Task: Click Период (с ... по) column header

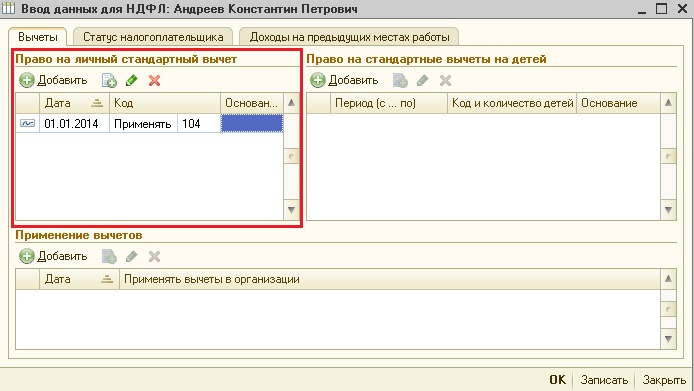Action: pos(389,103)
